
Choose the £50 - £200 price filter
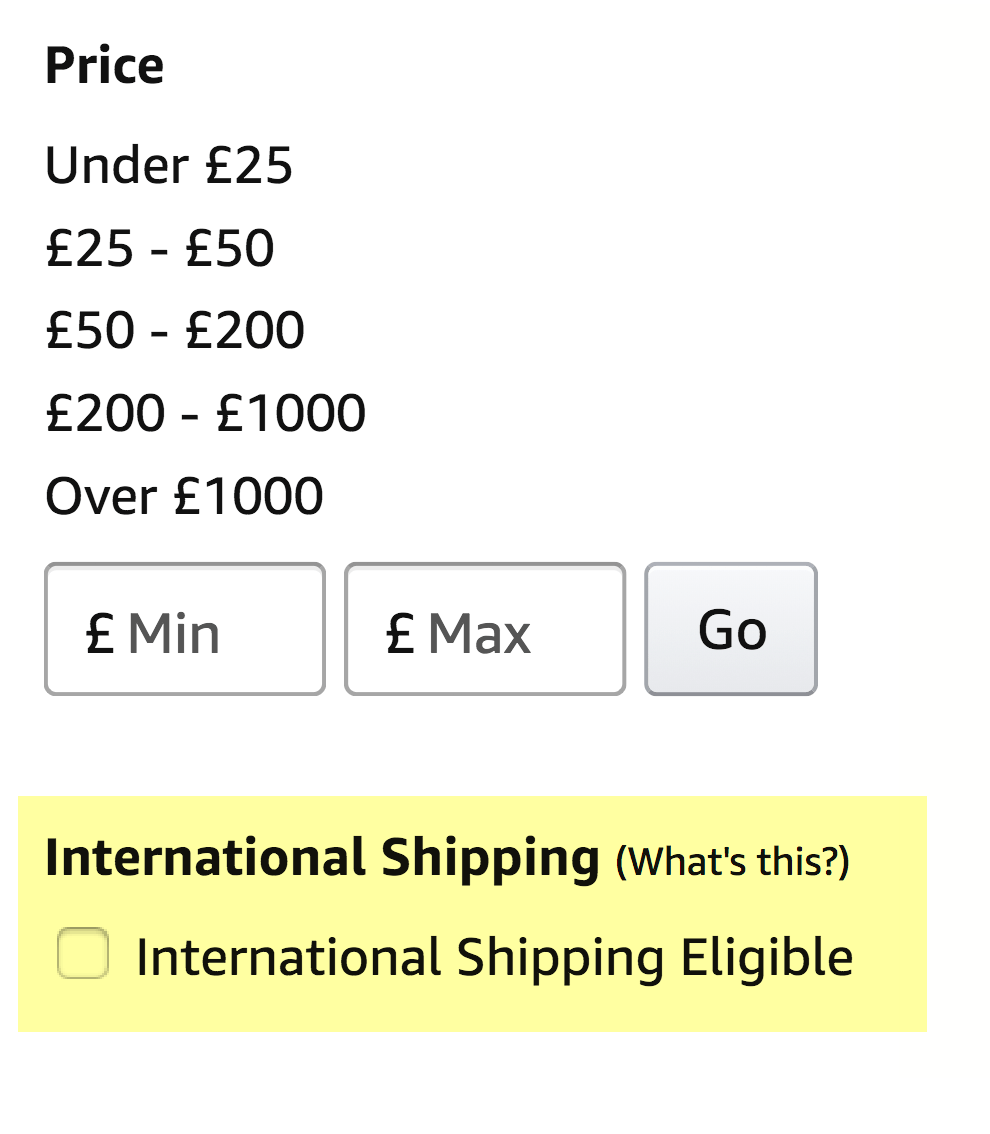[x=175, y=330]
